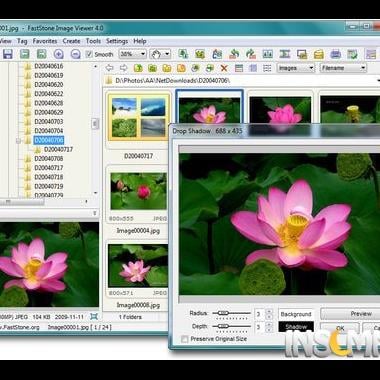Image resolution: width=380 pixels, height=380 pixels.
Task: Switch to the details list view icon
Action: point(239,68)
